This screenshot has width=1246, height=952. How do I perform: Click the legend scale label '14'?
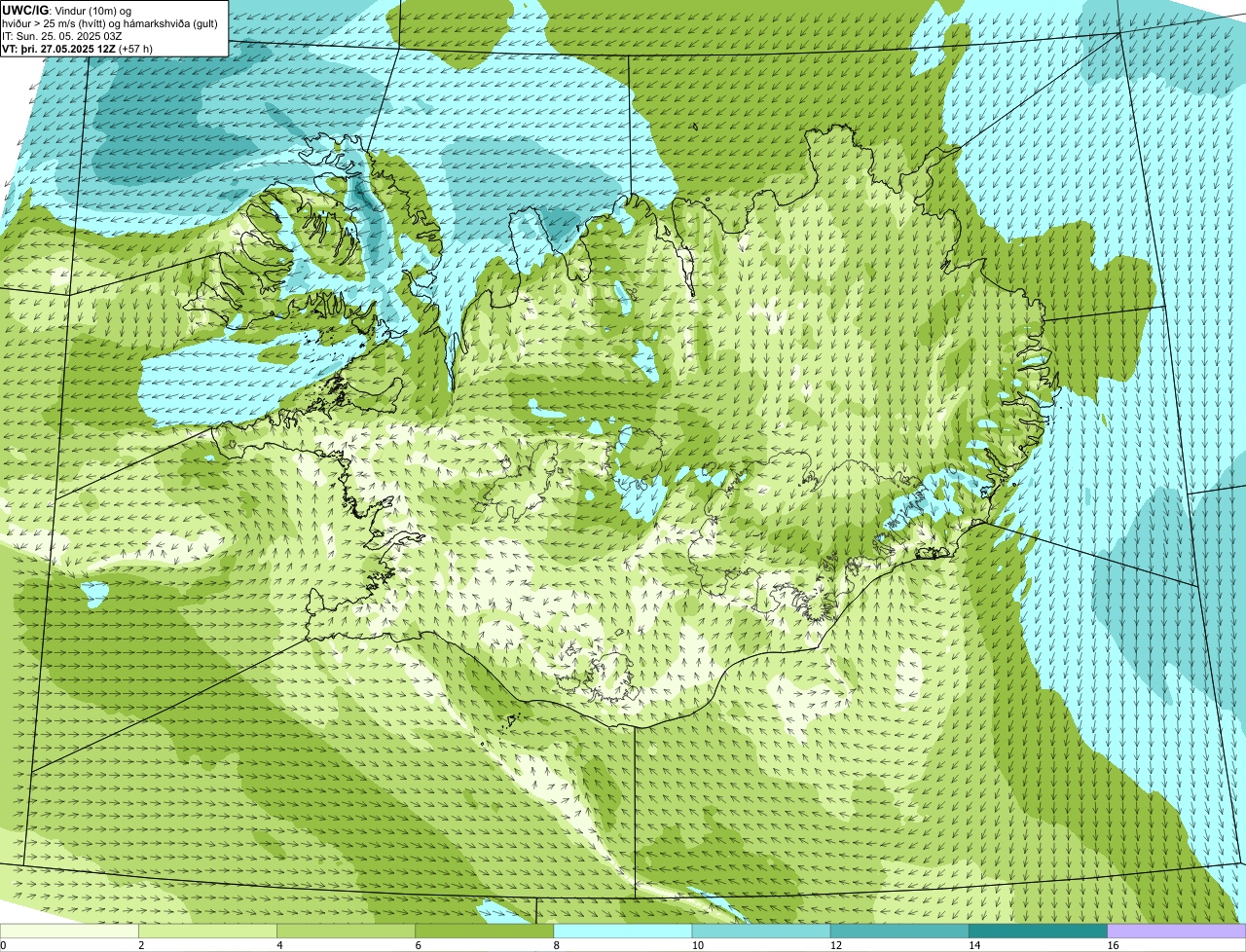coord(973,945)
